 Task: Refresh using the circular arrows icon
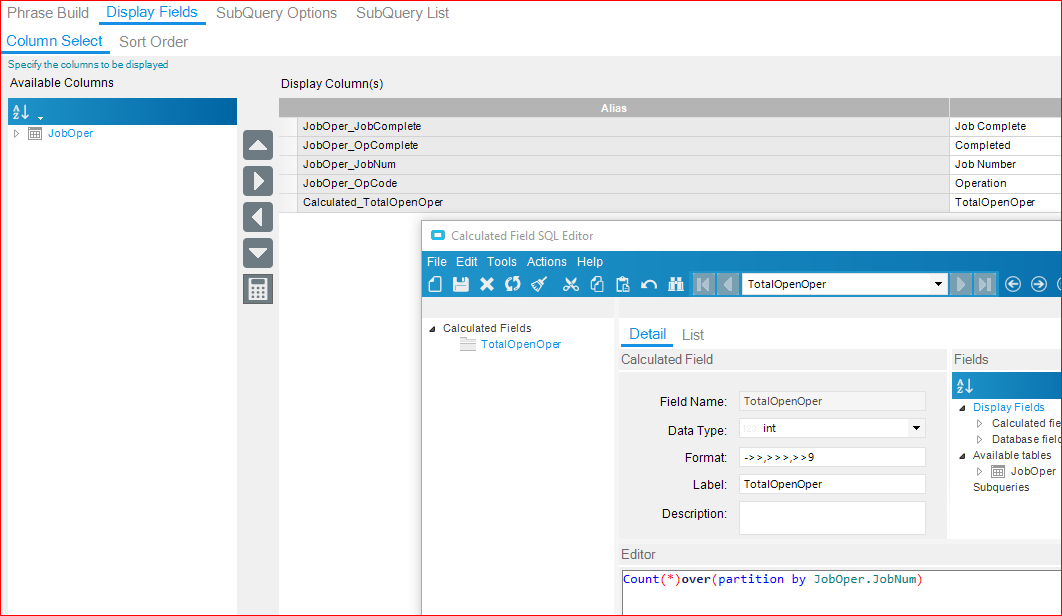pos(513,284)
